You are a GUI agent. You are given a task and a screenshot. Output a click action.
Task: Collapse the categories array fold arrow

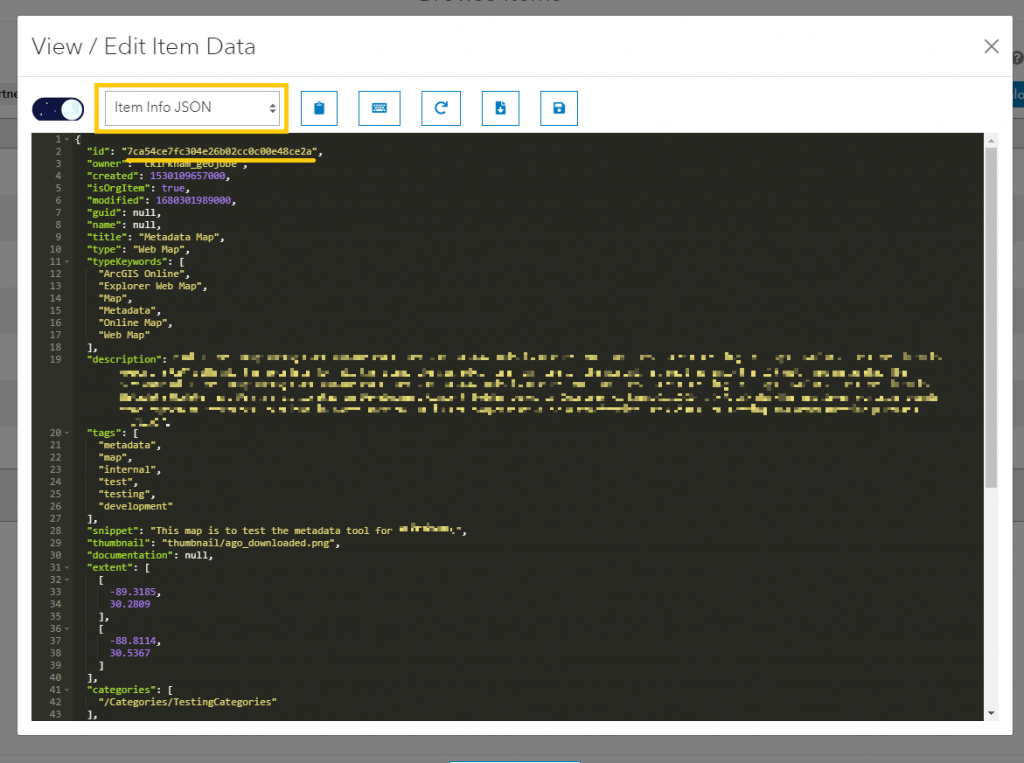(67, 690)
